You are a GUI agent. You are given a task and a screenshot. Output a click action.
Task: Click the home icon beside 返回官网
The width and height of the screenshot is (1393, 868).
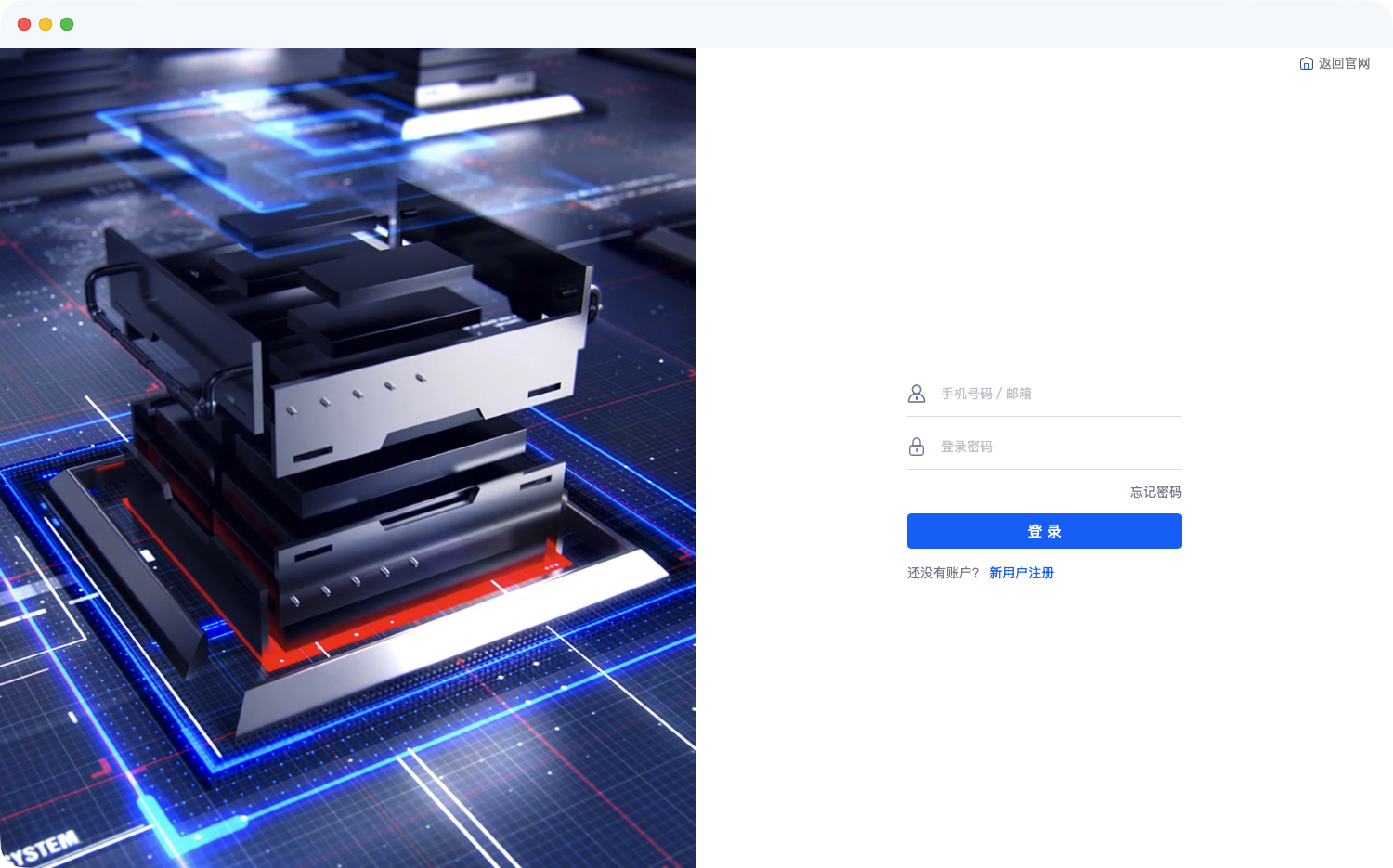(x=1306, y=63)
